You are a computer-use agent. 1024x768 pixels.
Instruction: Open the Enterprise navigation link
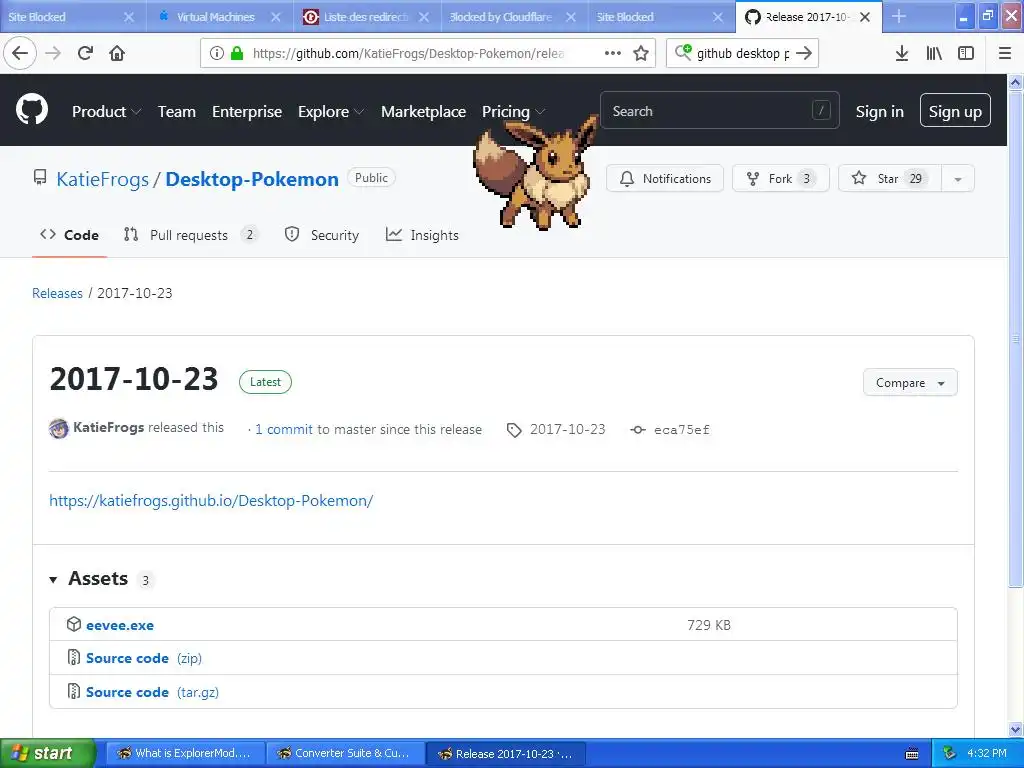point(247,112)
